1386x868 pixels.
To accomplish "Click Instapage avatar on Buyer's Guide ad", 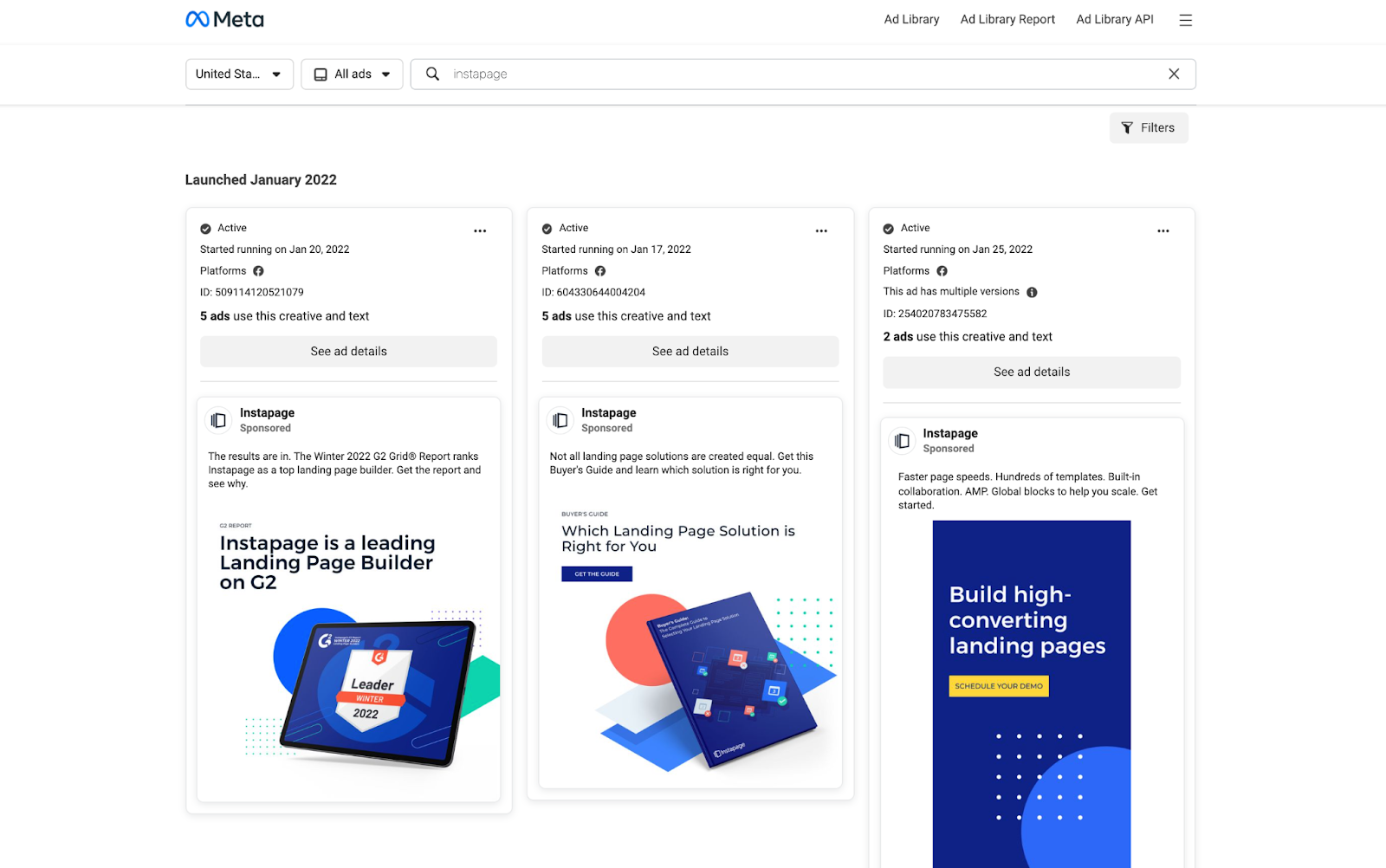I will point(560,420).
